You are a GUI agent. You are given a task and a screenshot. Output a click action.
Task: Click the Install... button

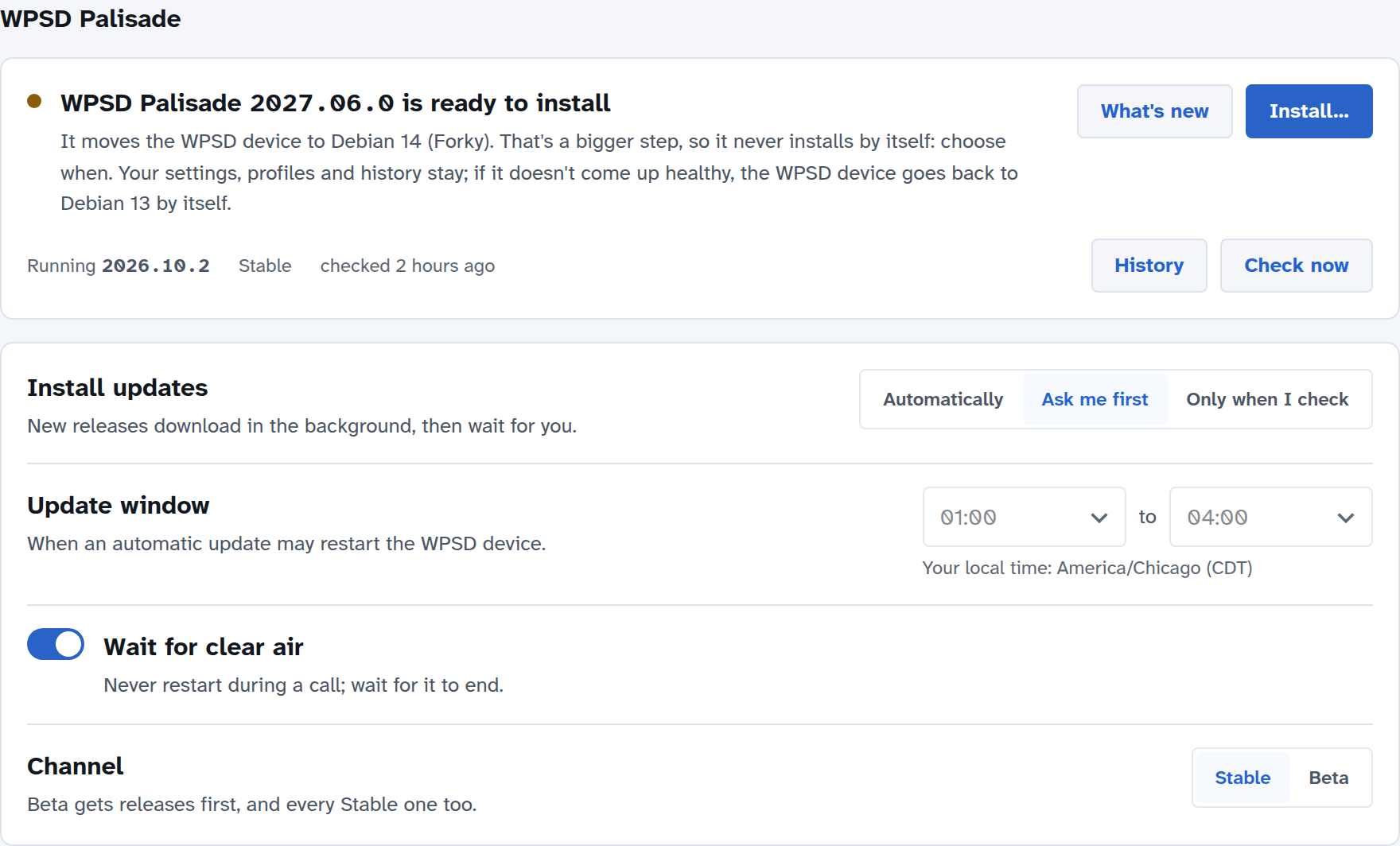click(x=1309, y=111)
